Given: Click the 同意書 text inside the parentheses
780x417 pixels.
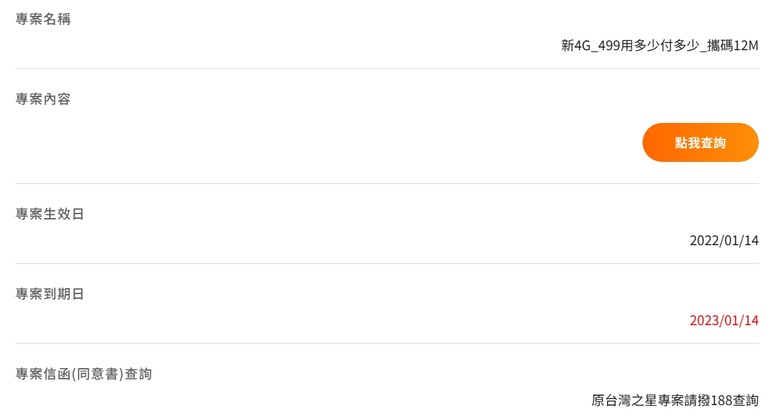Looking at the screenshot, I should tap(98, 374).
